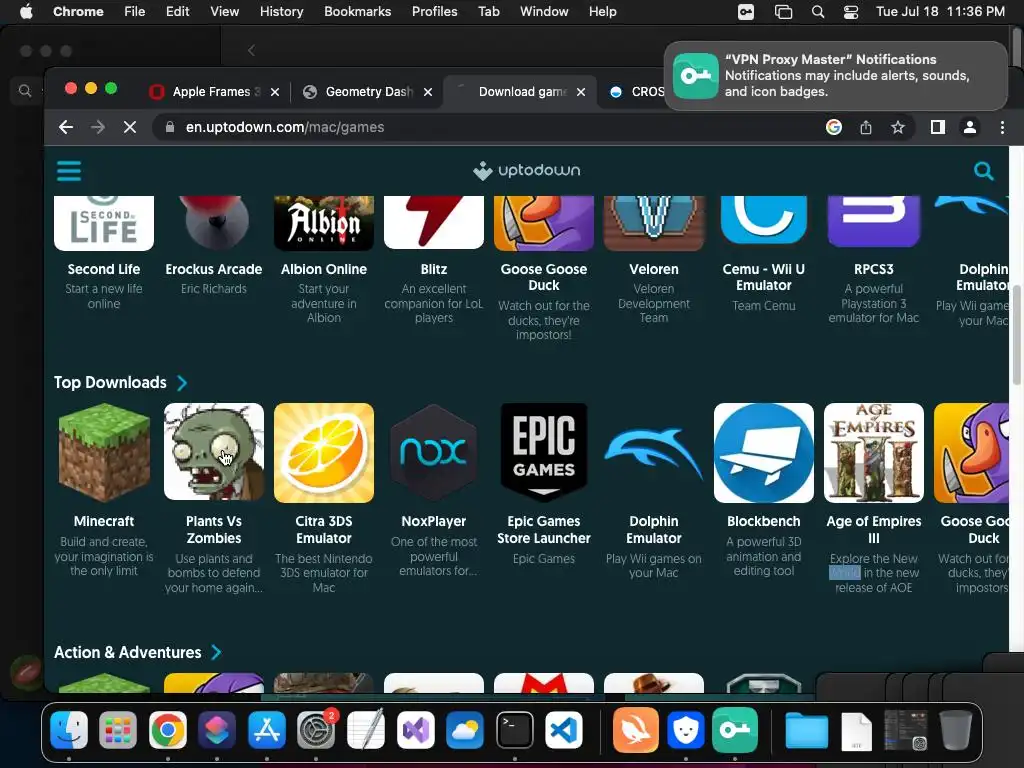Open the Second Life icon
Screen dimensions: 1024x768
(104, 223)
